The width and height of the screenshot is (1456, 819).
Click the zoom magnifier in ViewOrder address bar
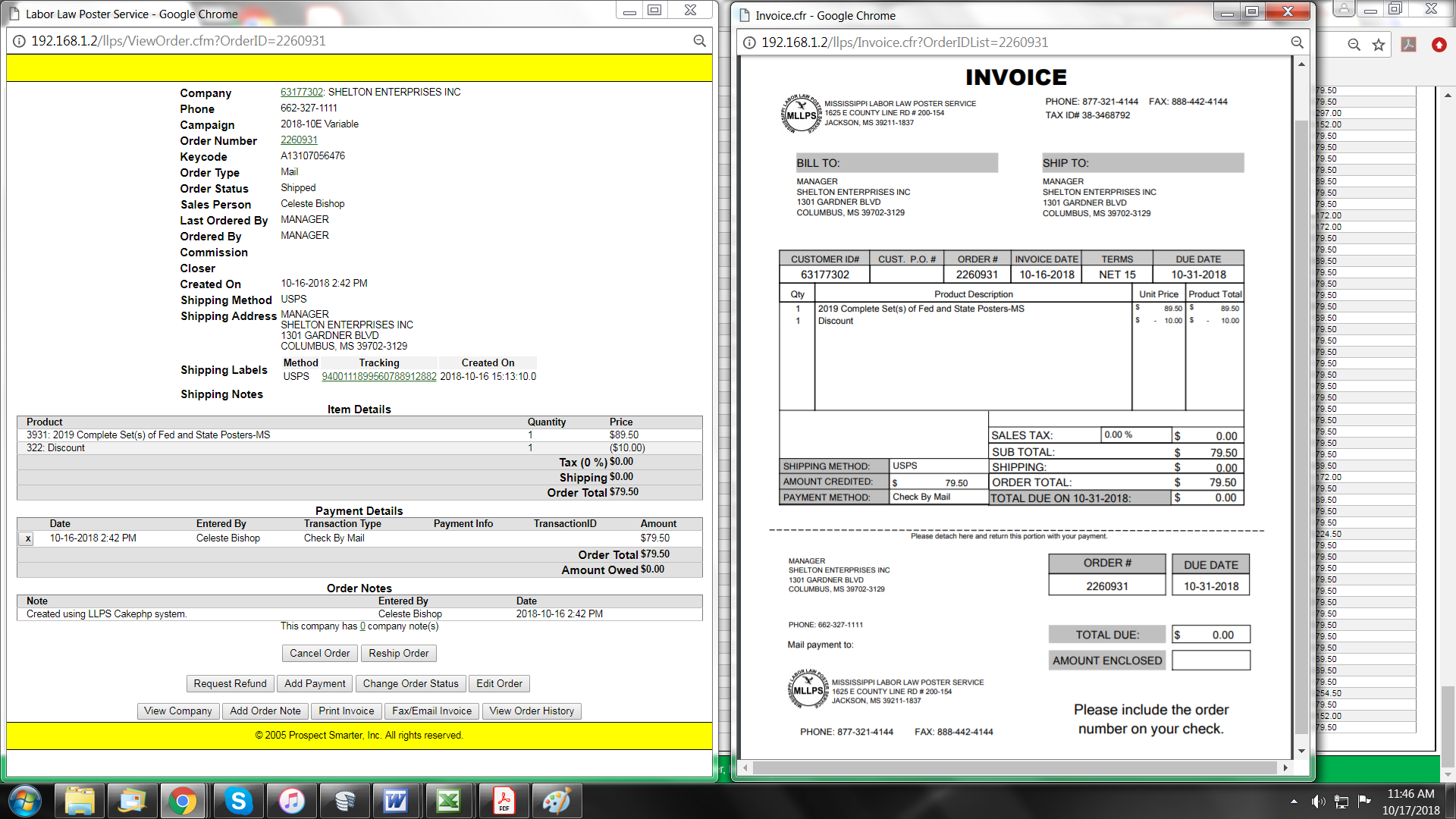tap(699, 41)
